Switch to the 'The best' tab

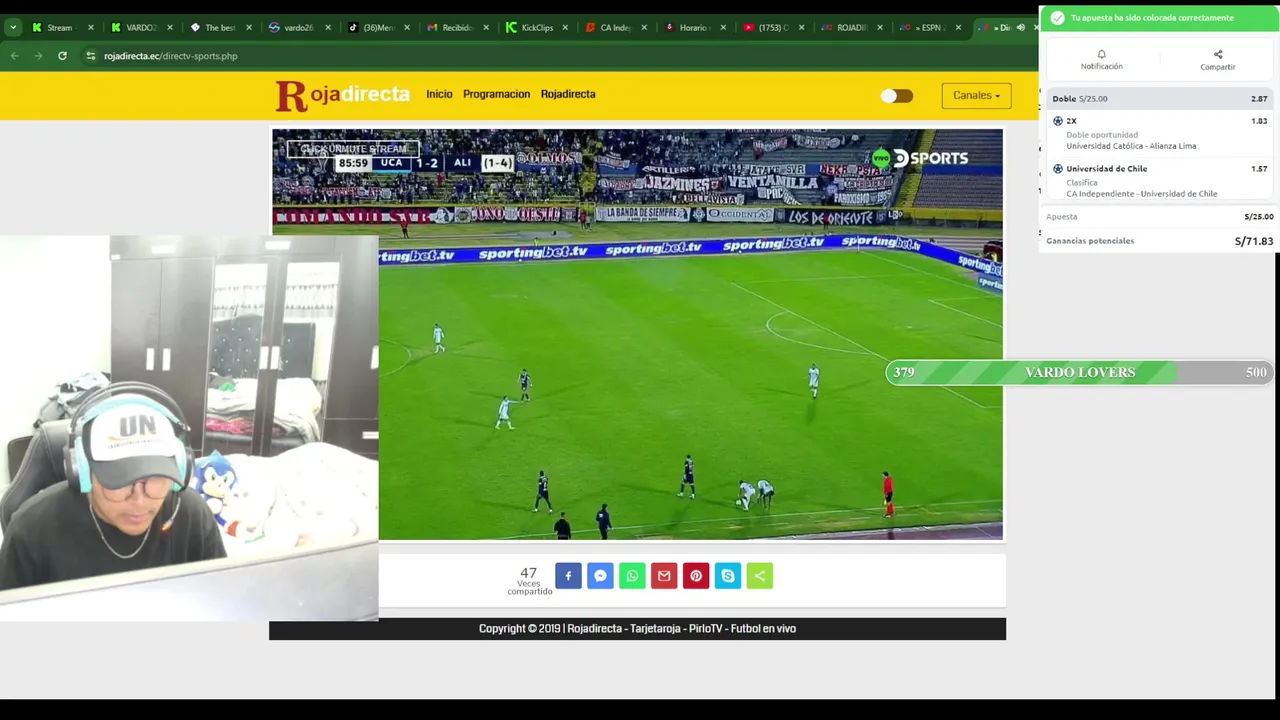click(219, 28)
